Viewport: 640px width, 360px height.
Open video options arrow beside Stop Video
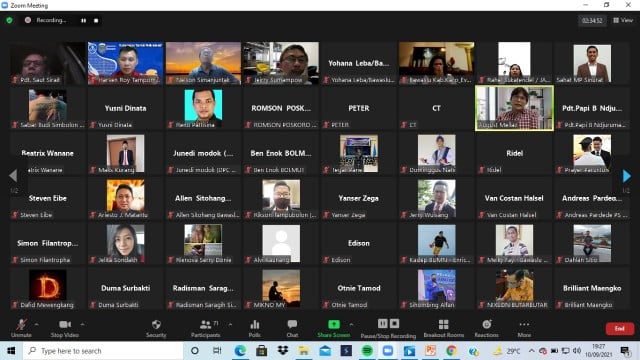tap(82, 324)
